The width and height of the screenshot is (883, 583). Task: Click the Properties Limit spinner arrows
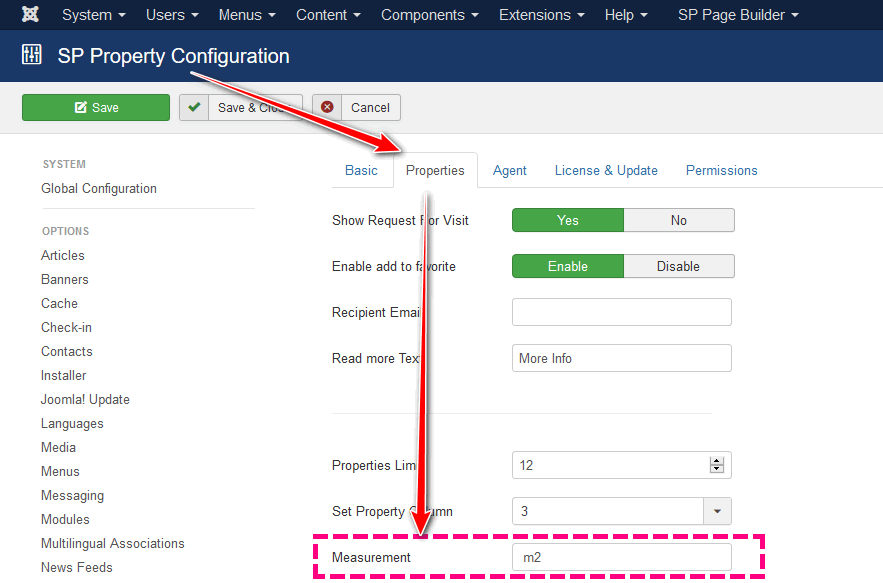point(716,465)
